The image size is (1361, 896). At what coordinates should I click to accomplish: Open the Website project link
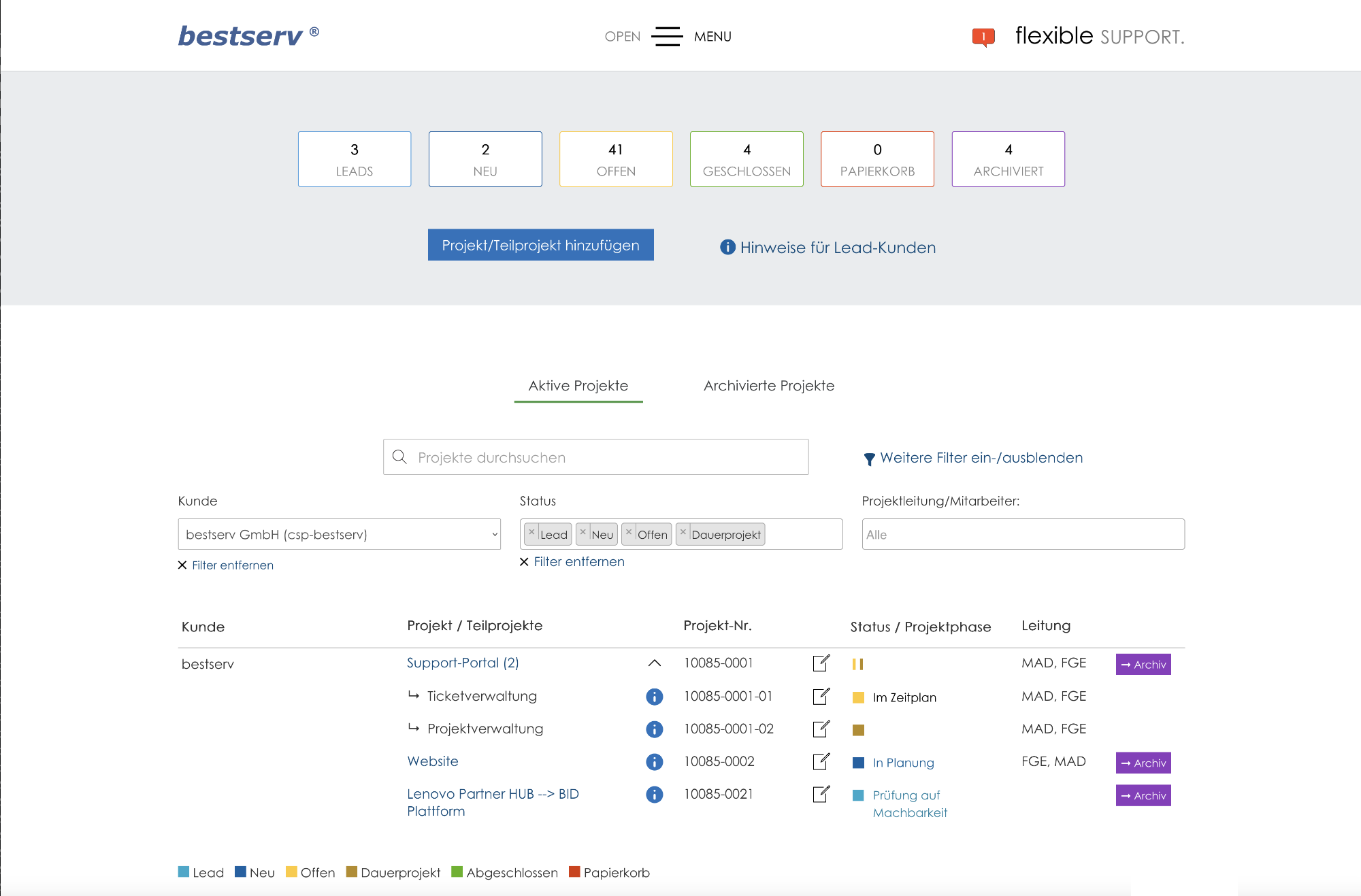[x=433, y=761]
